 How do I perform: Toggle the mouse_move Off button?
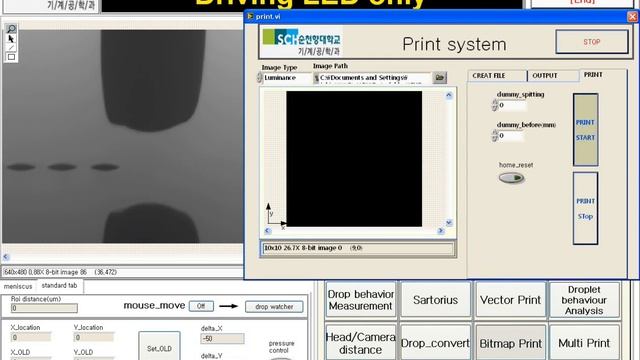pos(201,306)
